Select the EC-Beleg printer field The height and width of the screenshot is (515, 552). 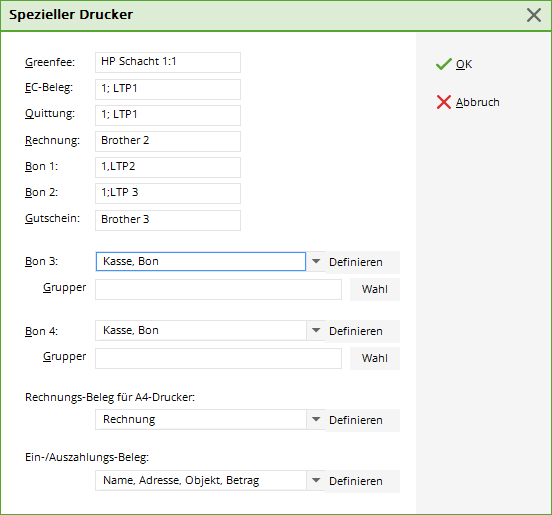(x=168, y=89)
